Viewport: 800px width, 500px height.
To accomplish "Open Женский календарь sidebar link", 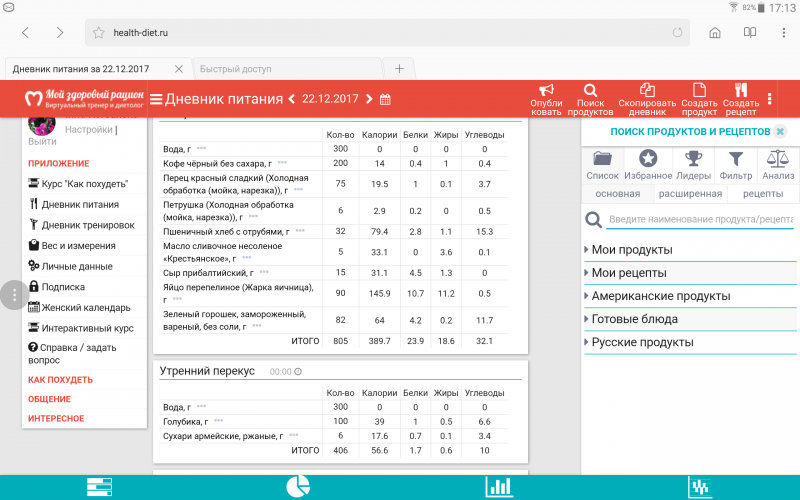I will [x=85, y=307].
